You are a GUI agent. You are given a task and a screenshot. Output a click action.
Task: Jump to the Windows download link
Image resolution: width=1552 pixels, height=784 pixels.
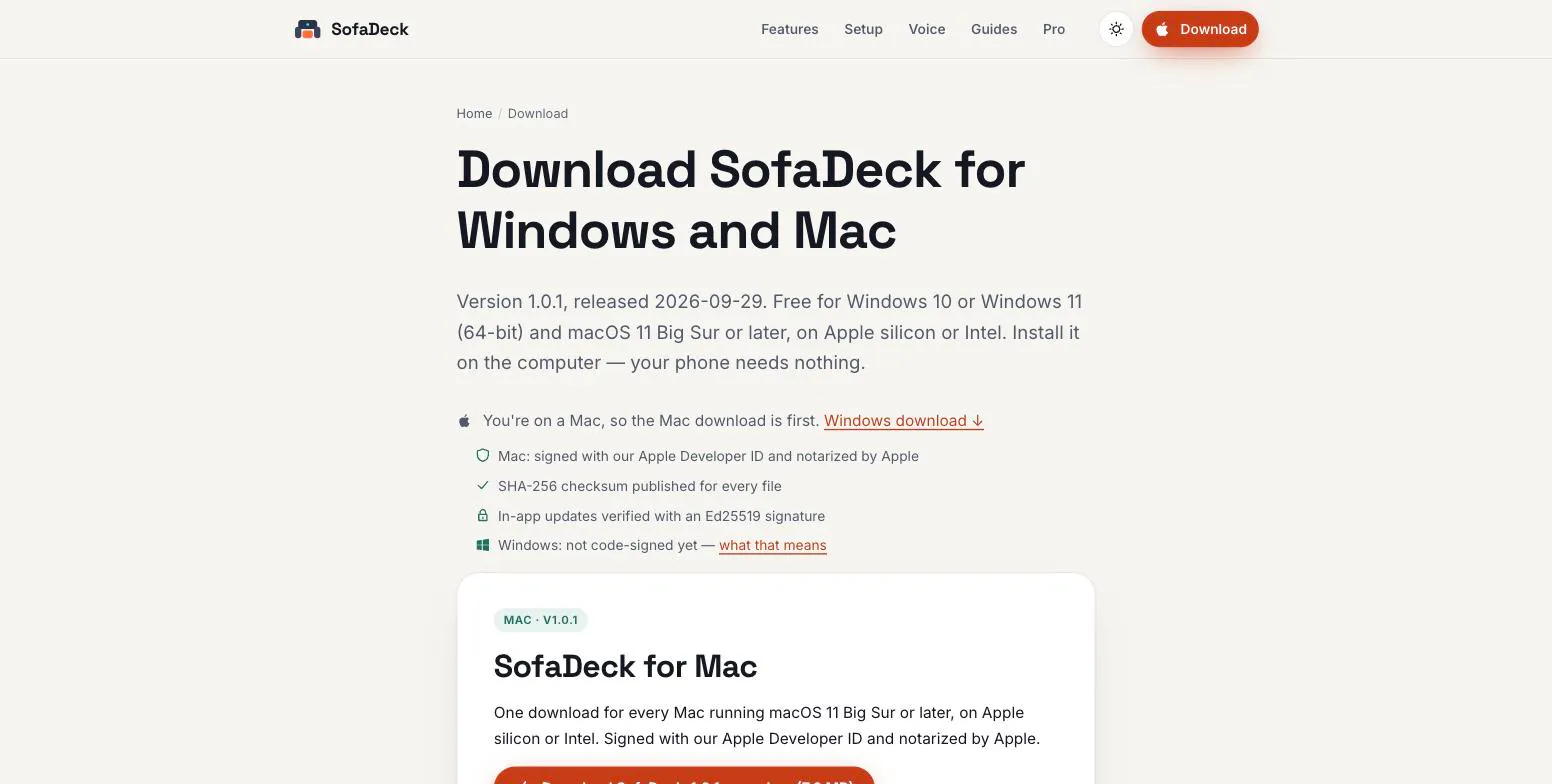click(904, 421)
